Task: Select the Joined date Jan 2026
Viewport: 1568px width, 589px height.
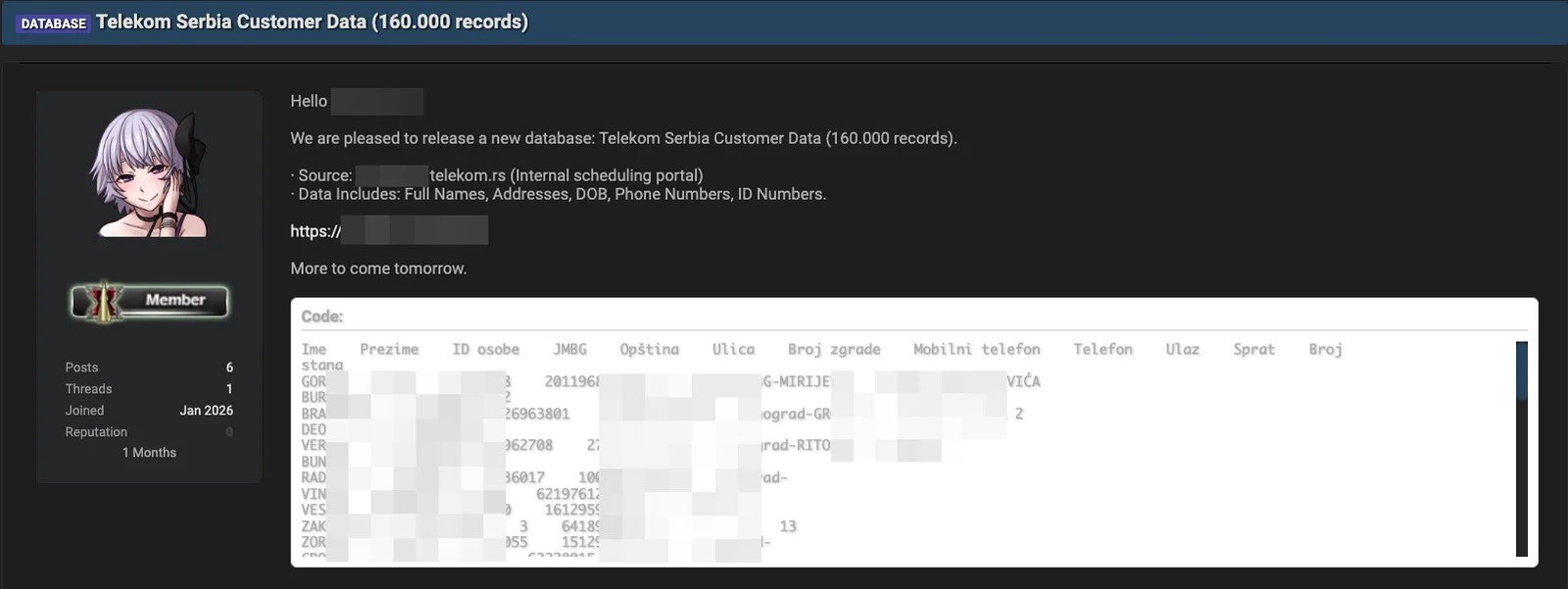Action: [x=208, y=410]
